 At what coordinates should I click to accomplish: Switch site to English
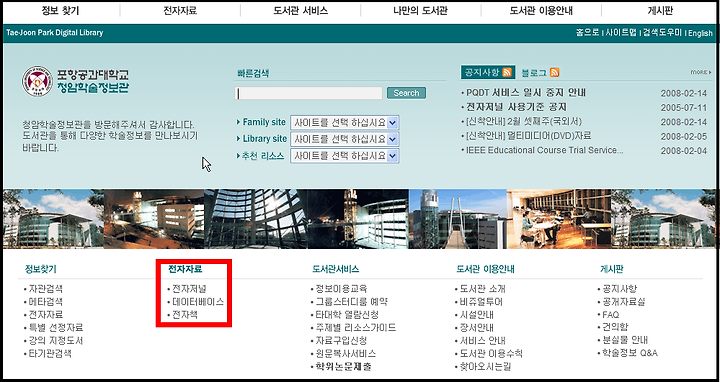[x=700, y=33]
